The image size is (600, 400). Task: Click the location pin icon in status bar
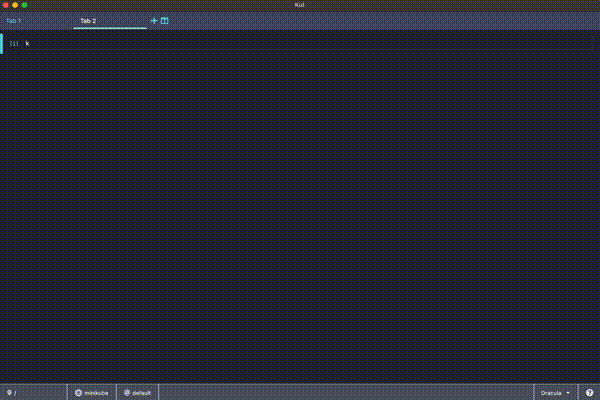point(9,393)
